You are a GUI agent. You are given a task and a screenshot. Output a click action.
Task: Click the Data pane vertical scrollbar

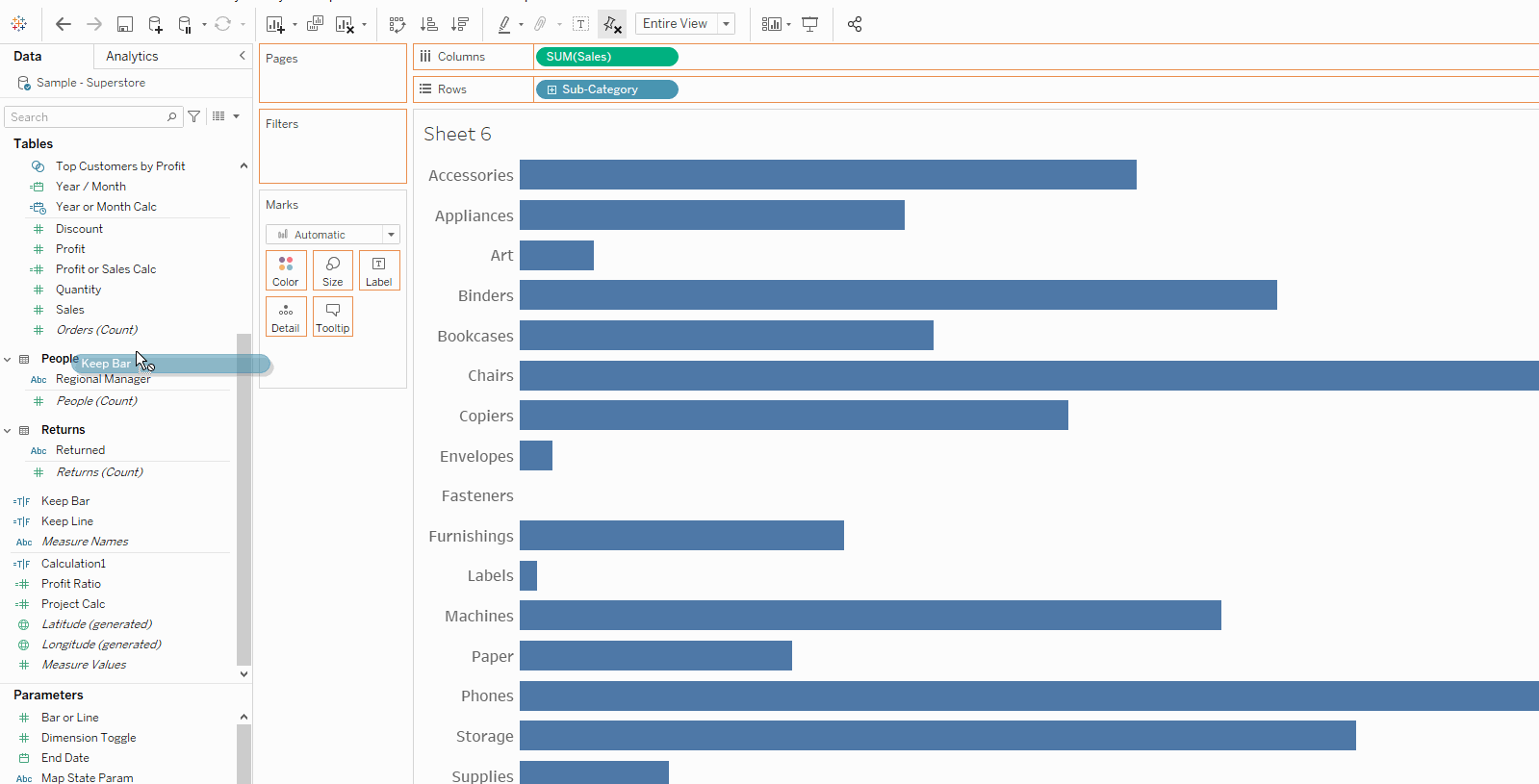point(244,498)
